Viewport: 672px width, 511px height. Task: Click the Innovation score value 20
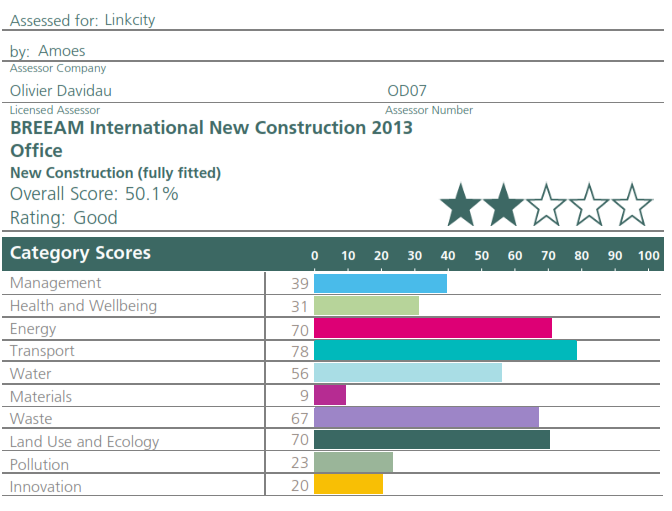(x=300, y=486)
